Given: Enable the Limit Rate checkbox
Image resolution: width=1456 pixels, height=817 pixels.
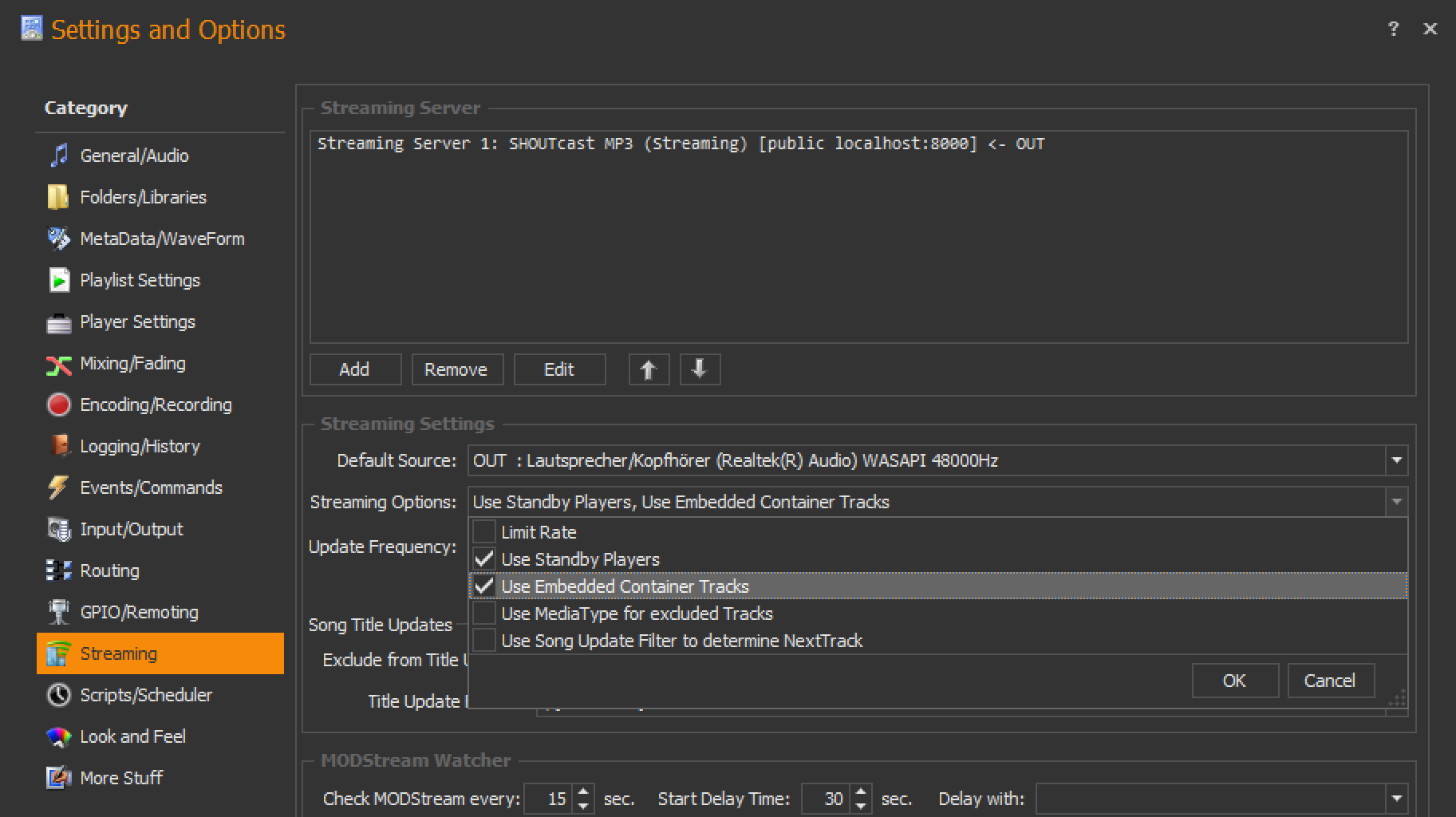Looking at the screenshot, I should click(x=484, y=532).
